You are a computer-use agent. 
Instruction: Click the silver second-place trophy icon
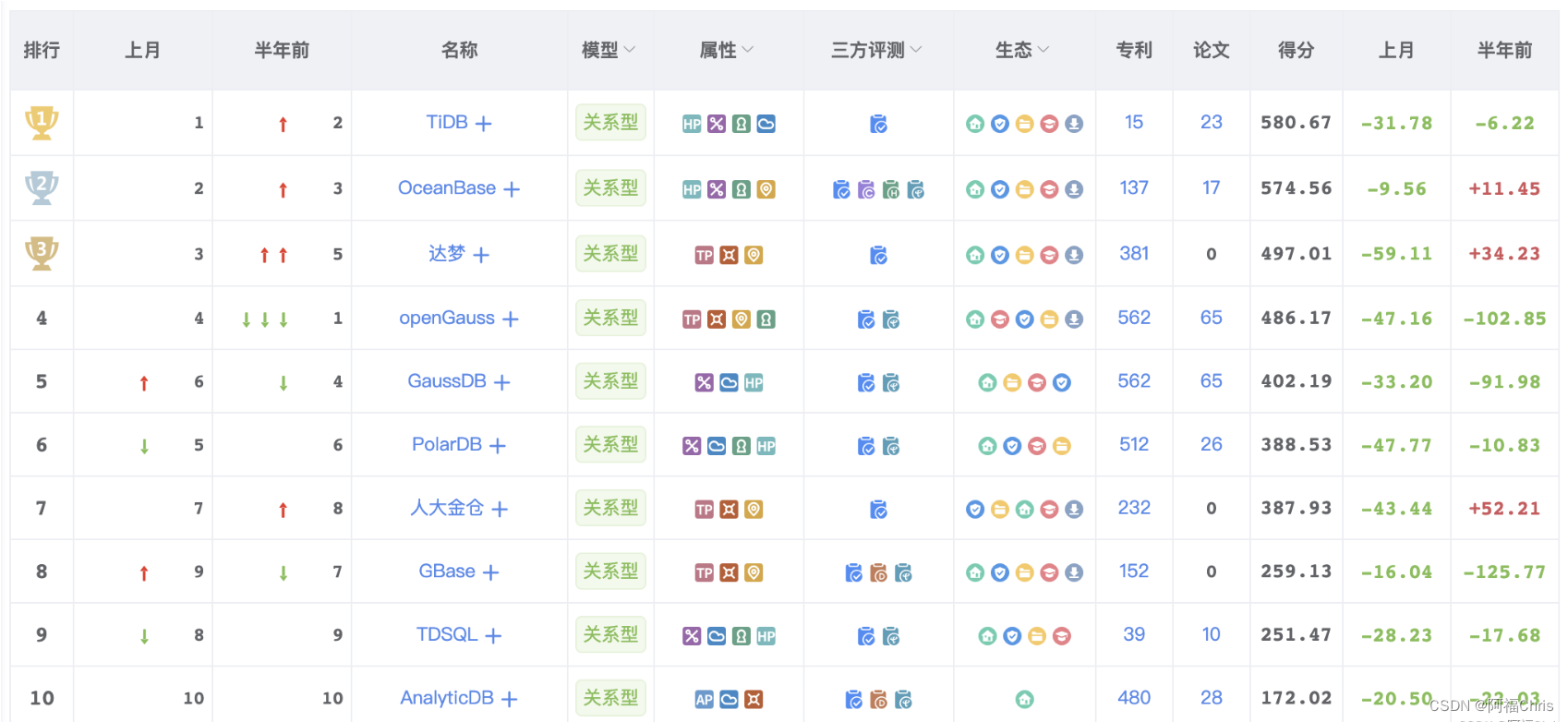pyautogui.click(x=42, y=188)
